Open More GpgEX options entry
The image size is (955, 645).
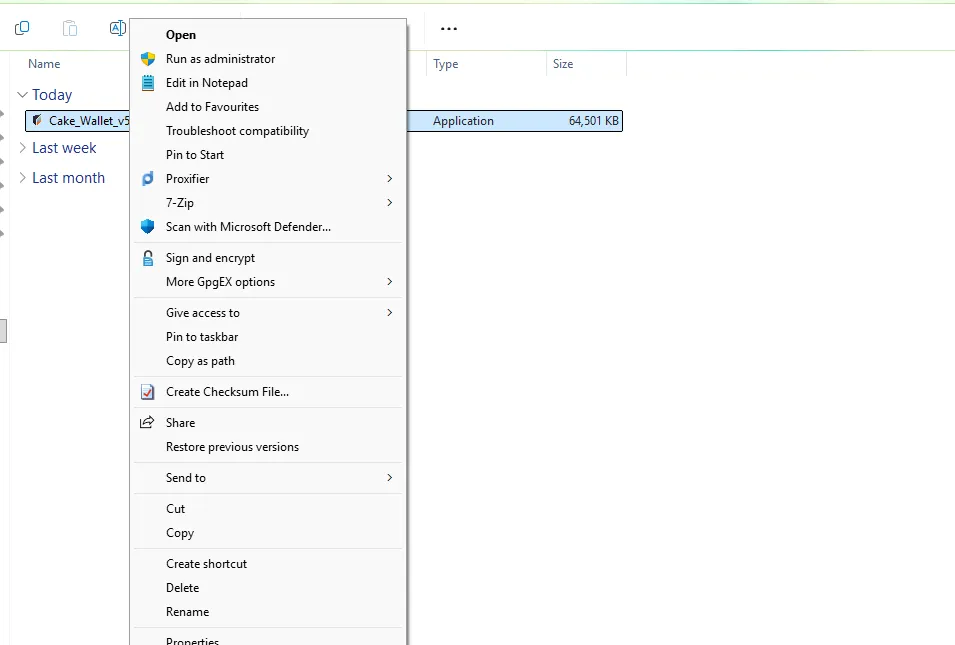(x=268, y=282)
